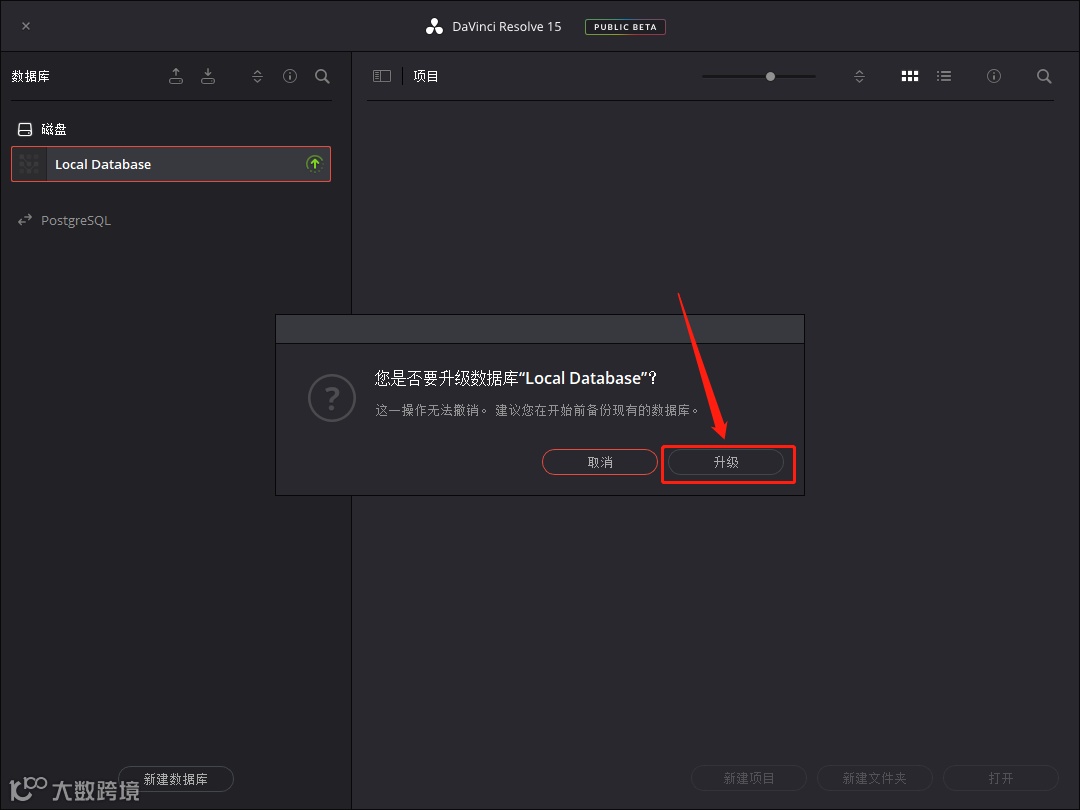The height and width of the screenshot is (810, 1080).
Task: Click the 数据库 panel heading
Action: click(30, 76)
